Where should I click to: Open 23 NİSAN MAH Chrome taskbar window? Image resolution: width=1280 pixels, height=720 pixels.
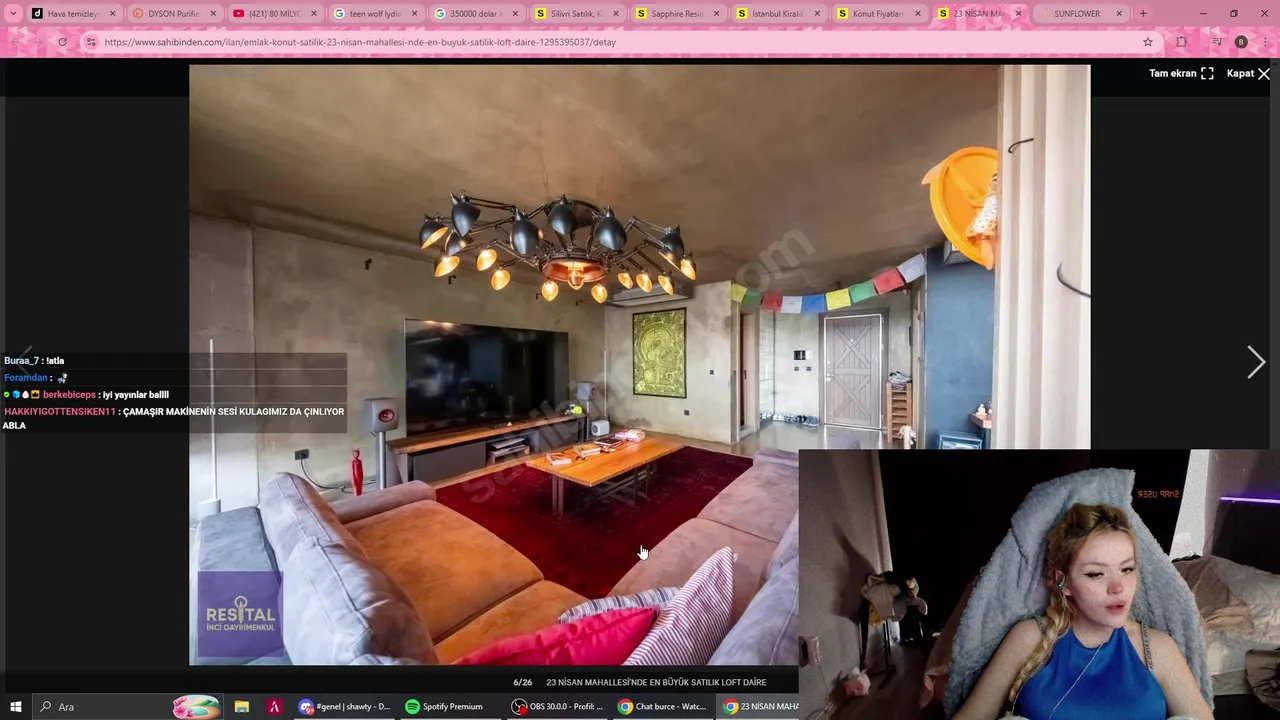pyautogui.click(x=760, y=707)
